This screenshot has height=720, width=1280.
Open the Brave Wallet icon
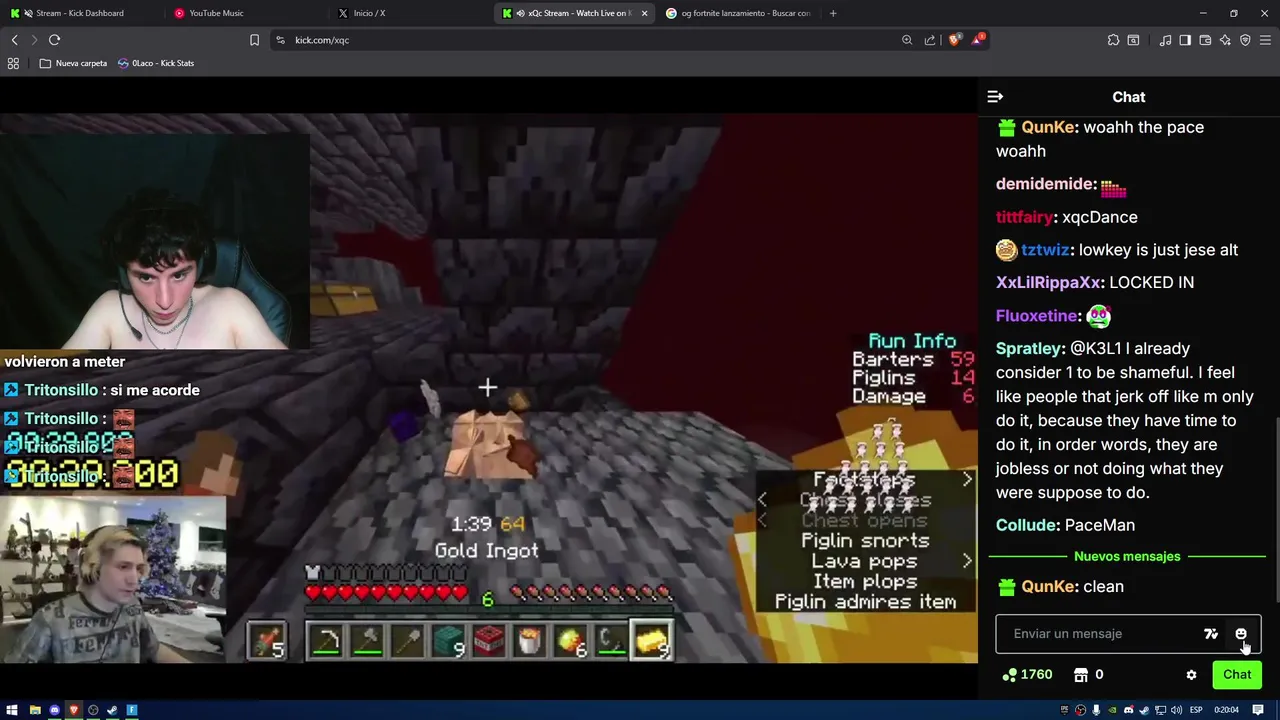[1205, 40]
